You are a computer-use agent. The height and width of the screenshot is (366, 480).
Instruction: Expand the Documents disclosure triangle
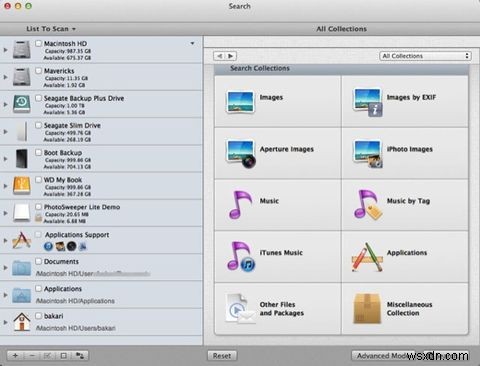pyautogui.click(x=5, y=268)
